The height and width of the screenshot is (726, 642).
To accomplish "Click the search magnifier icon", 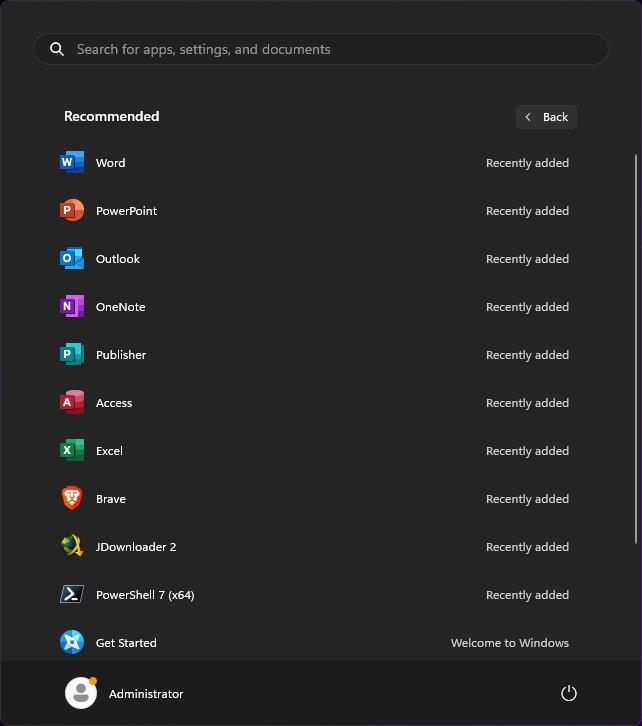I will [57, 49].
